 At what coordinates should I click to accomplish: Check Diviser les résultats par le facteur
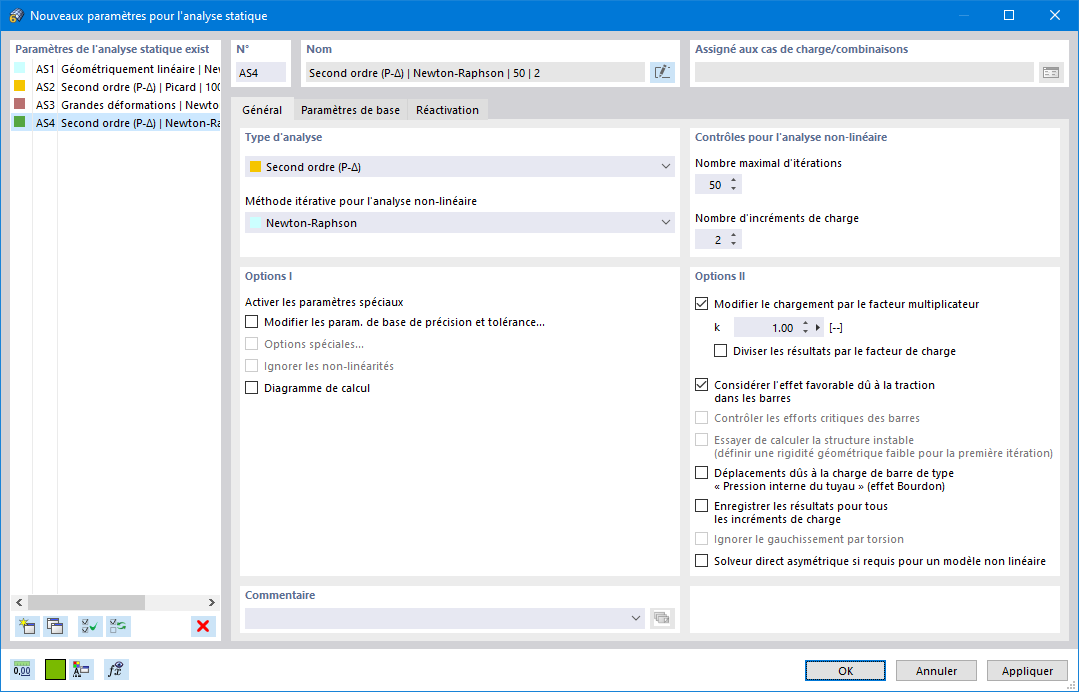[x=720, y=351]
